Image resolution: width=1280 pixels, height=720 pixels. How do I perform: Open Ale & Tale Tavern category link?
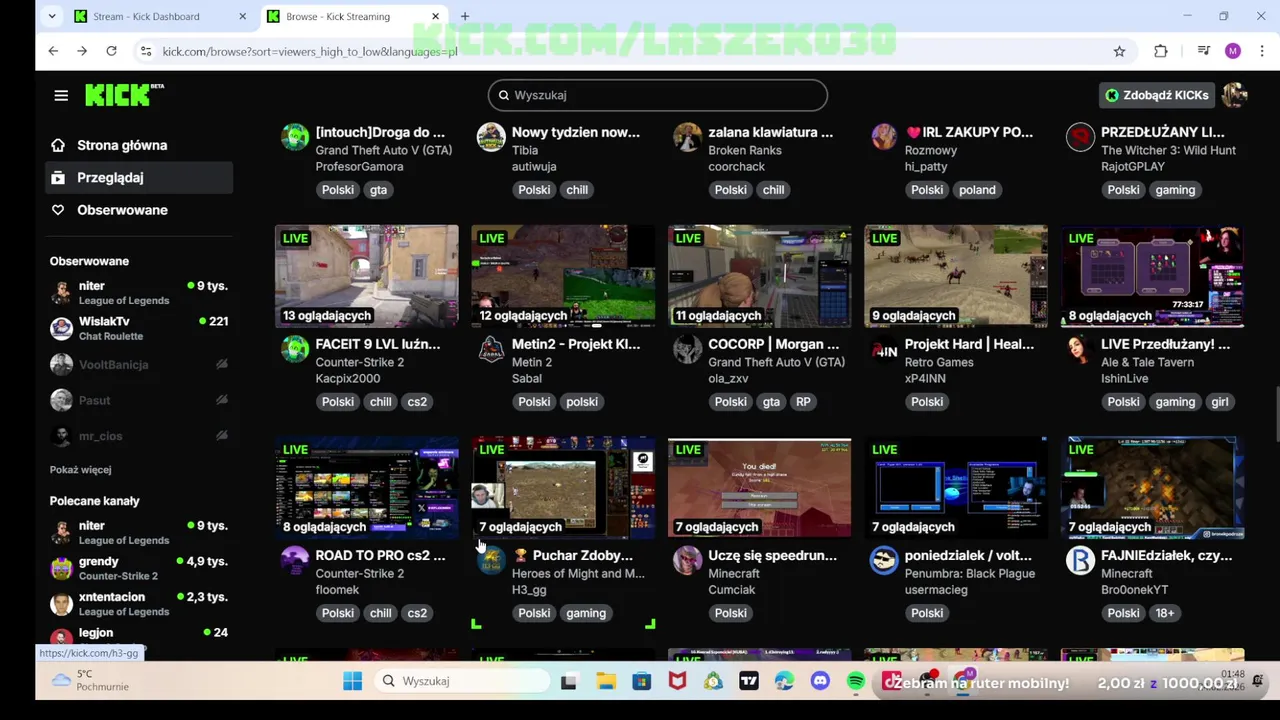1147,362
